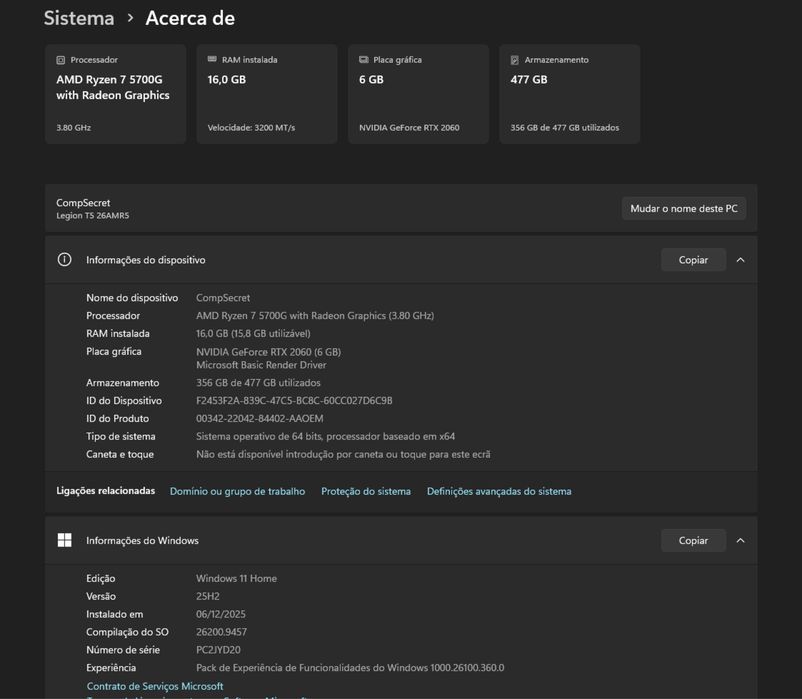This screenshot has width=802, height=699.
Task: Select device ID value F2453F2A-839C-47C5-BC8C-60CC027D6C9B
Action: click(294, 400)
